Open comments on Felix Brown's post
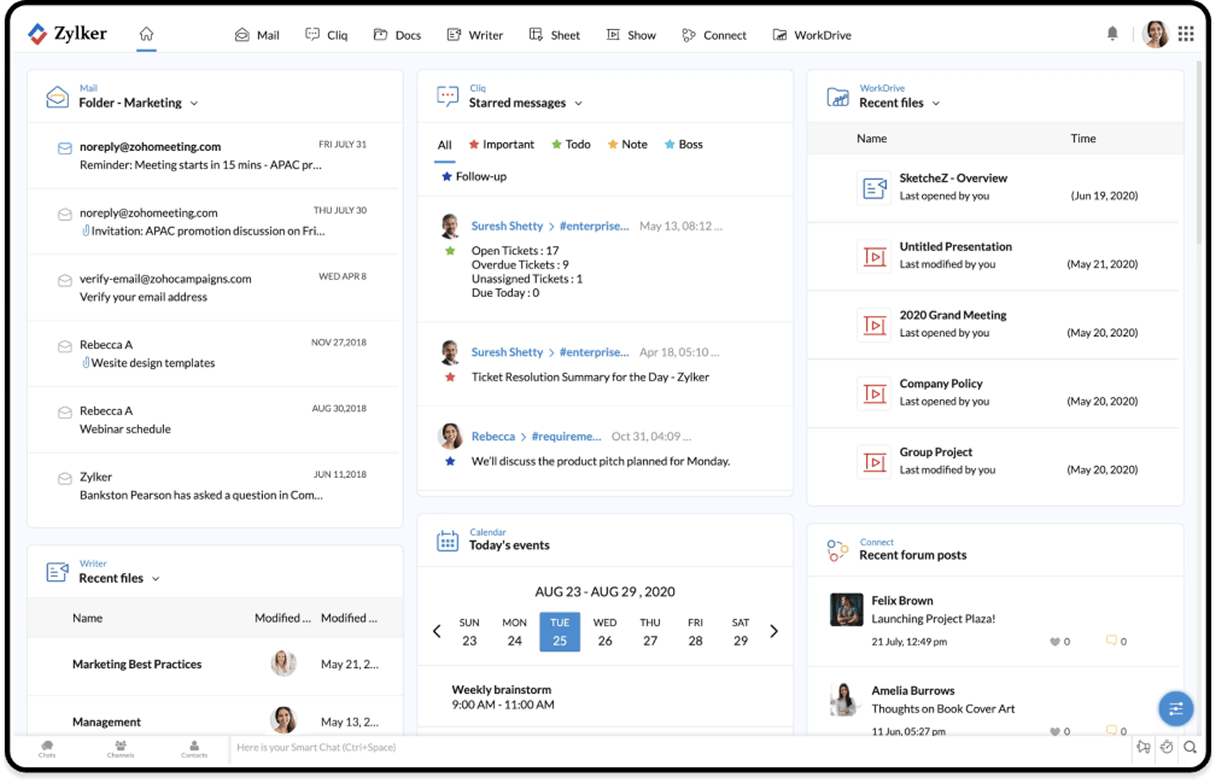 click(1111, 641)
